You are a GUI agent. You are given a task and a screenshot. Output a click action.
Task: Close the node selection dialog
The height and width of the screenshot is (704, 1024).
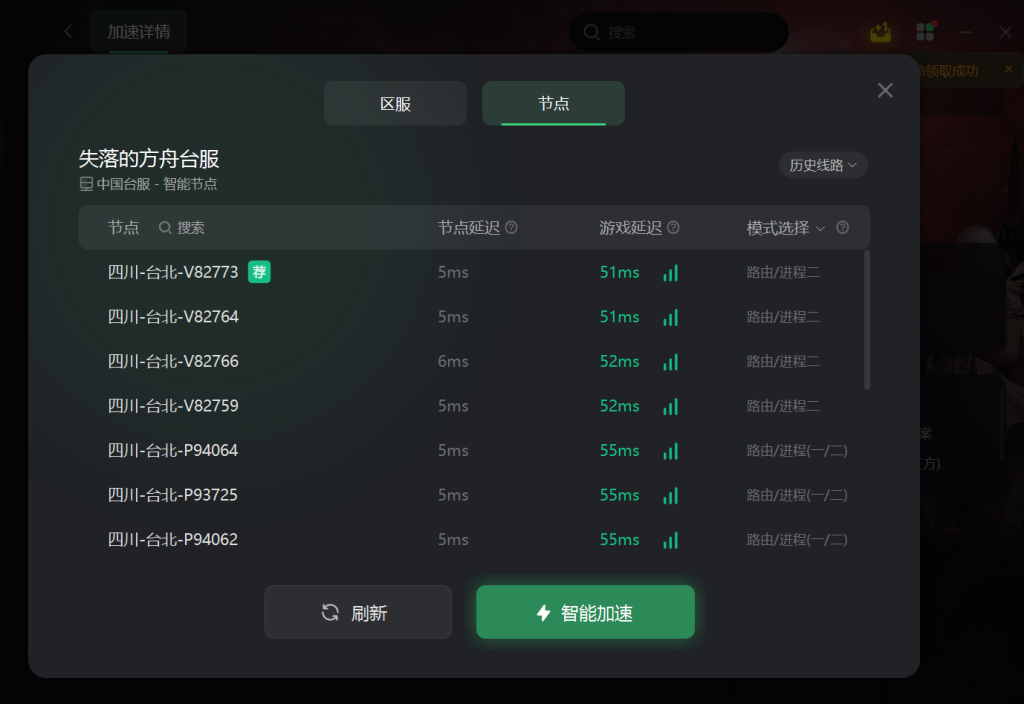[x=885, y=90]
